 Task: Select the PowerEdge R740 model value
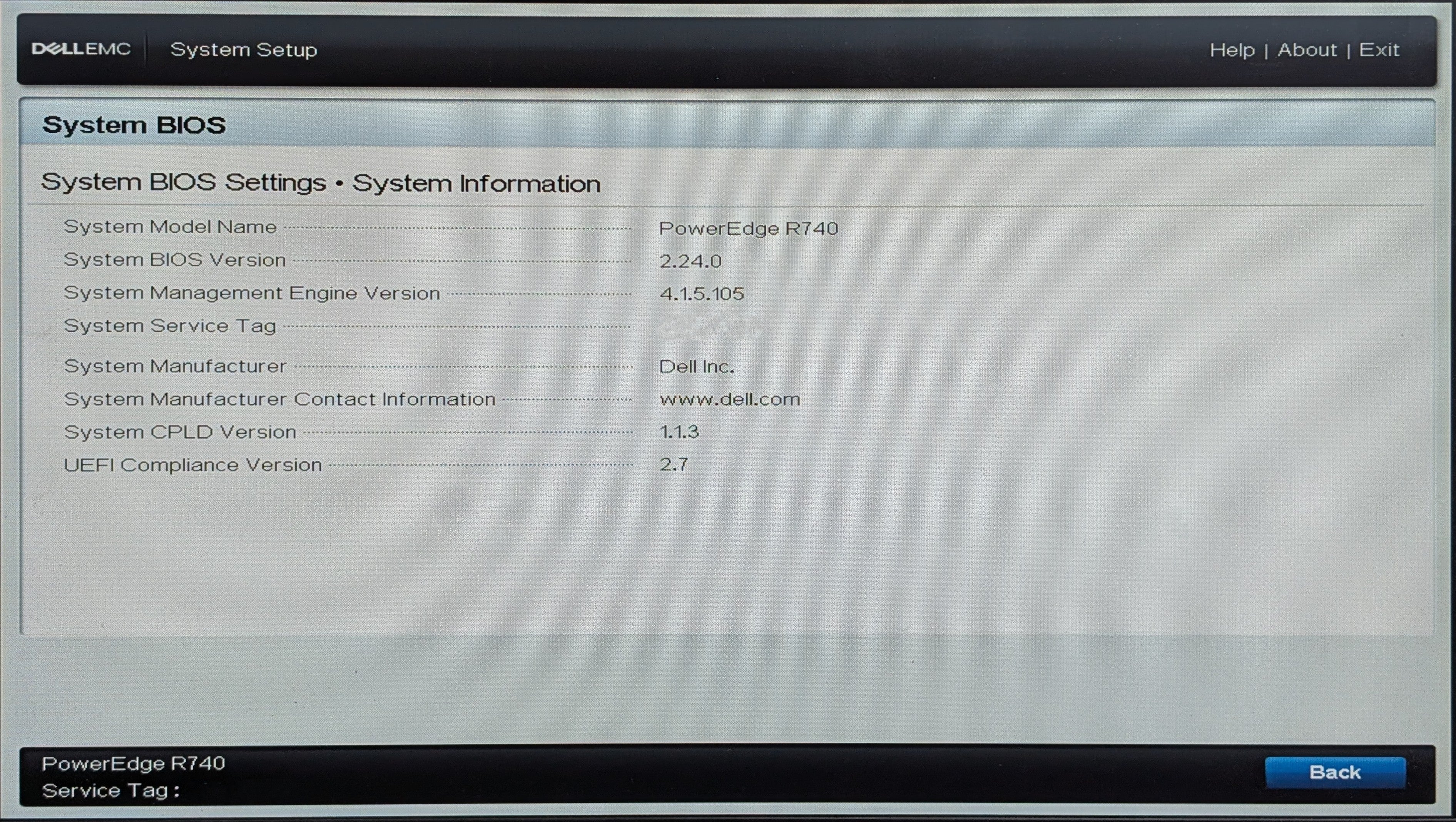[x=748, y=228]
